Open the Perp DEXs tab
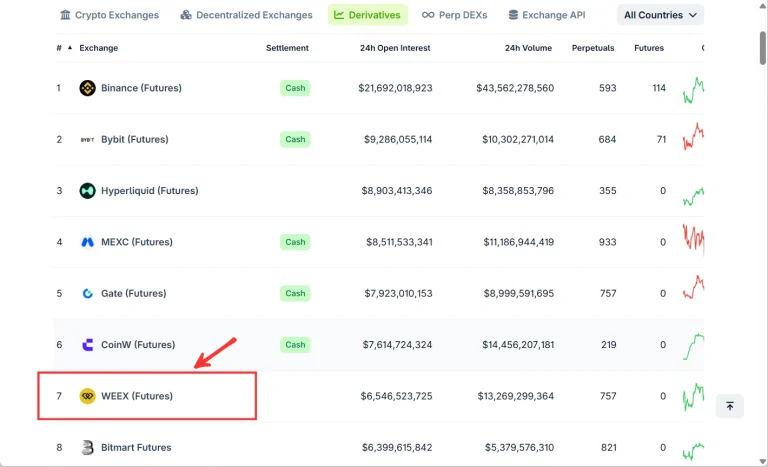 point(454,15)
